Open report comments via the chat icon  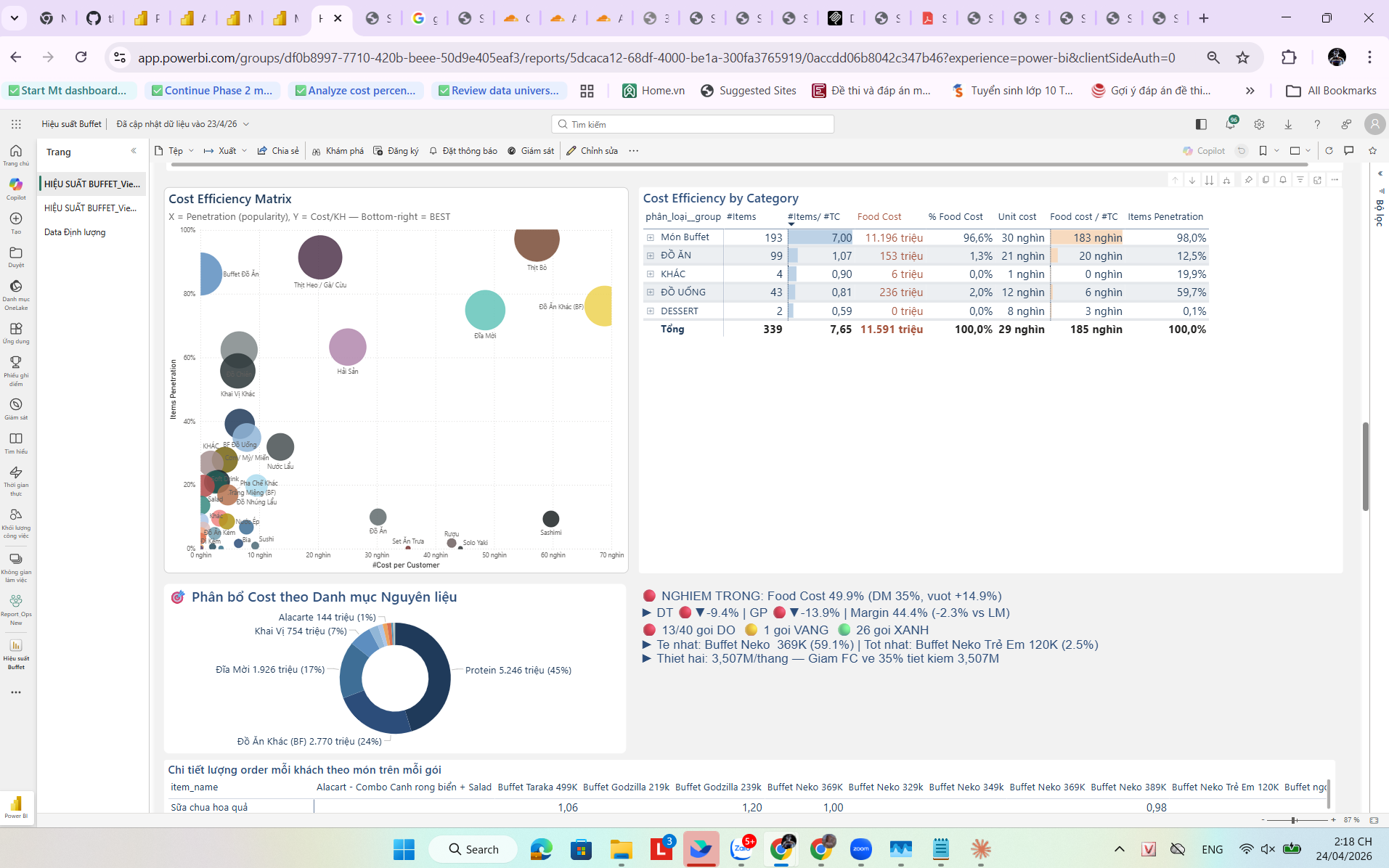point(1349,150)
